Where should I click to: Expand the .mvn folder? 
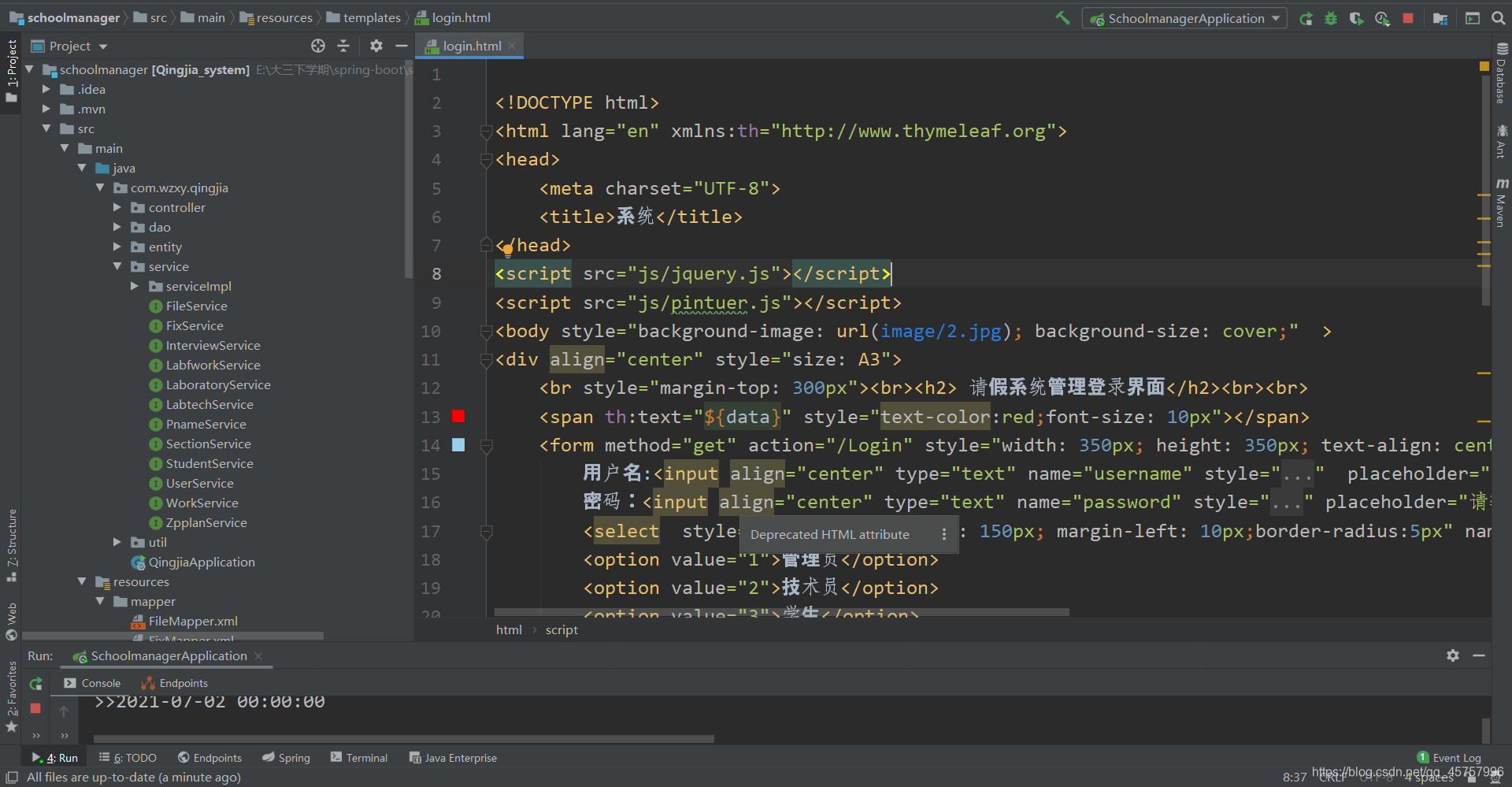(x=46, y=109)
